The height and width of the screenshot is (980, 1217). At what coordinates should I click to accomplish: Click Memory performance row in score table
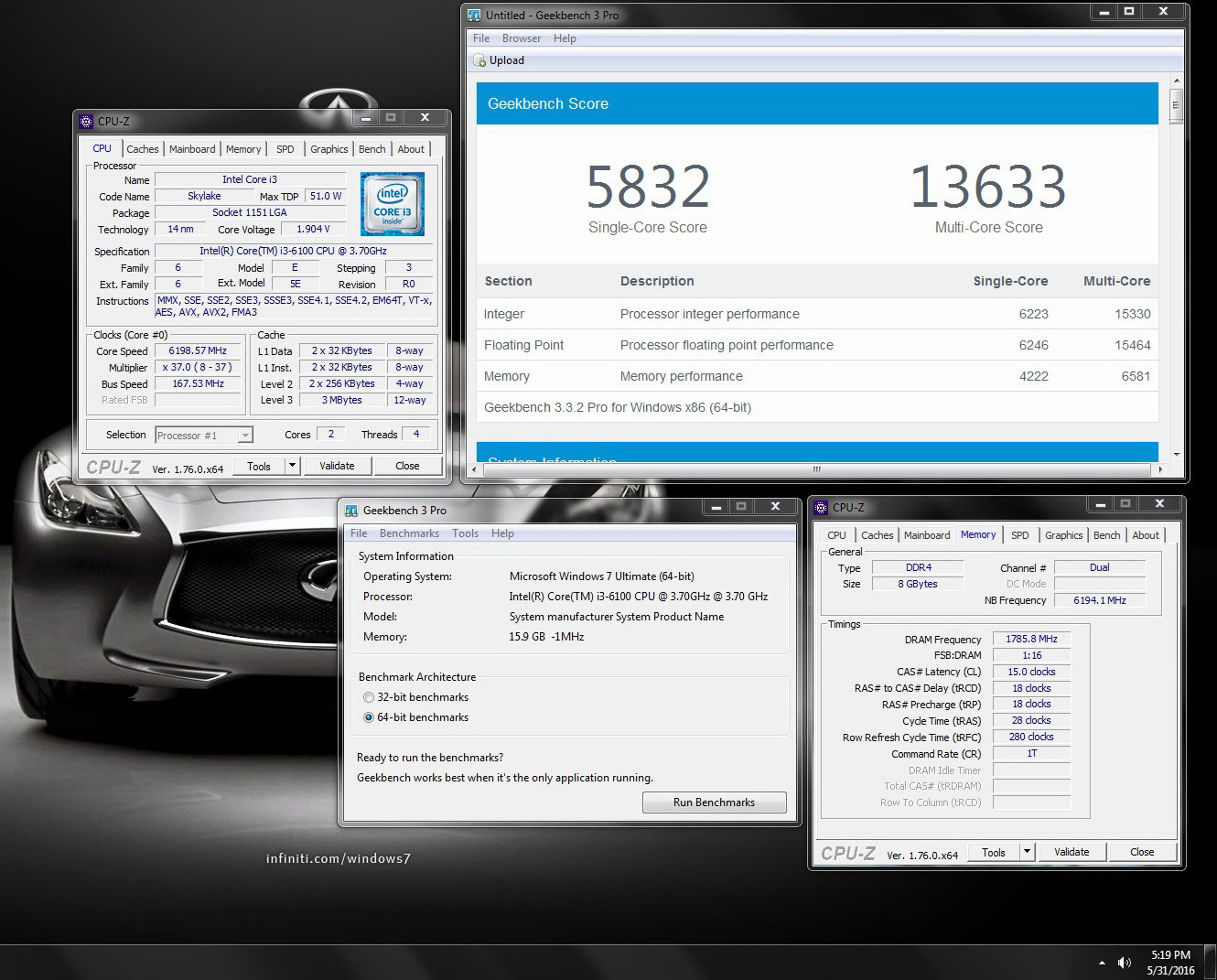coord(817,376)
